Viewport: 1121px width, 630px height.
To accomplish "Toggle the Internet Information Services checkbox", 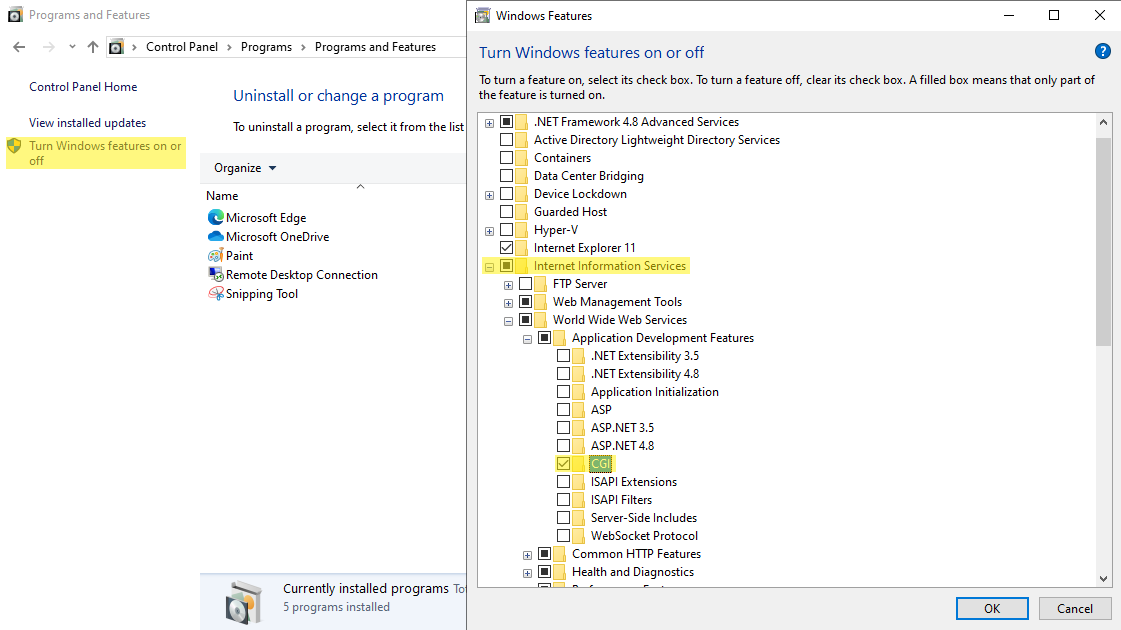I will [x=506, y=266].
